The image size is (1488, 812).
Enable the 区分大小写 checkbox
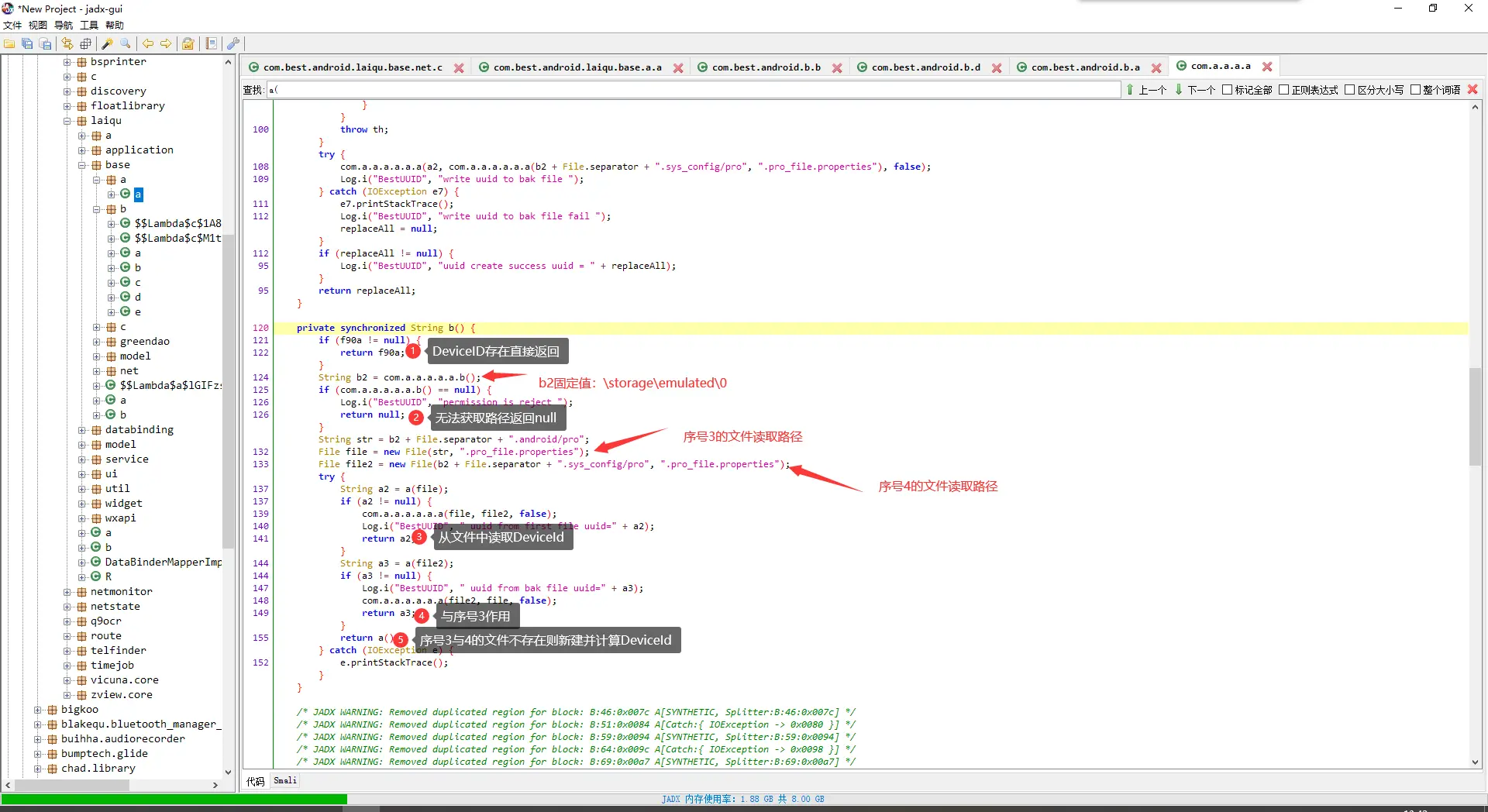coord(1349,90)
